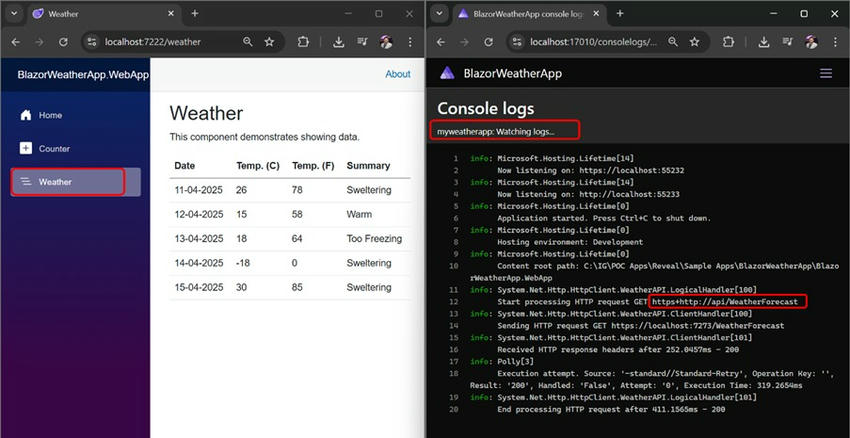
Task: Click the myweatherapp Watching logs status
Action: [x=496, y=131]
